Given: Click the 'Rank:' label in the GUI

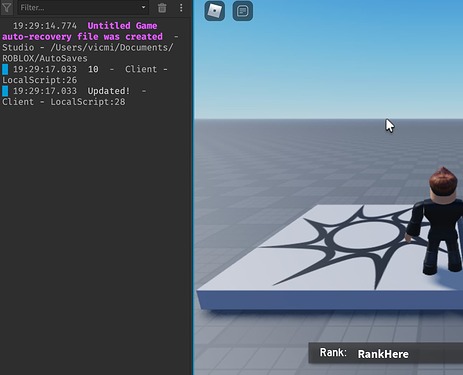Looking at the screenshot, I should (x=333, y=353).
